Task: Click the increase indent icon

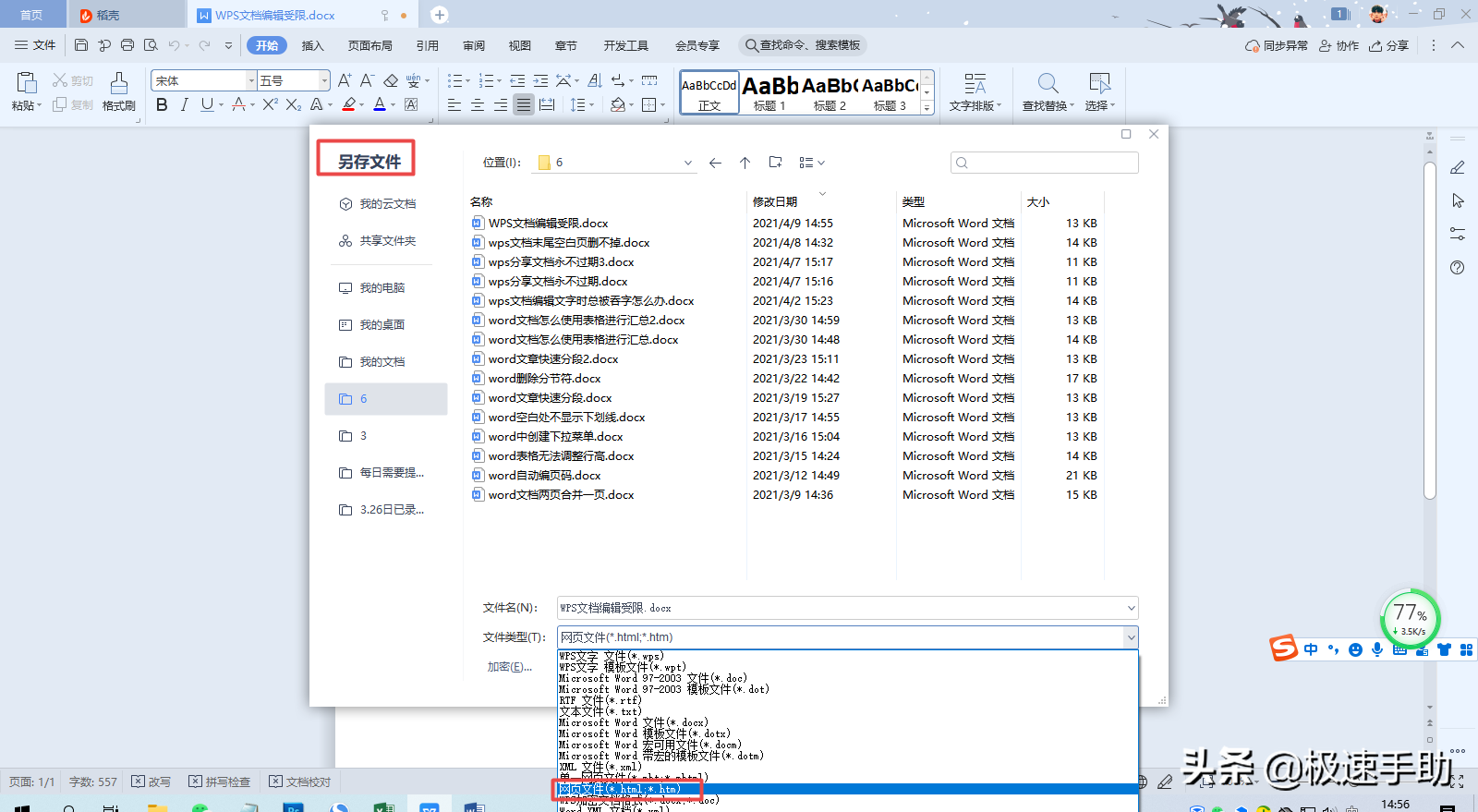Action: [x=540, y=81]
